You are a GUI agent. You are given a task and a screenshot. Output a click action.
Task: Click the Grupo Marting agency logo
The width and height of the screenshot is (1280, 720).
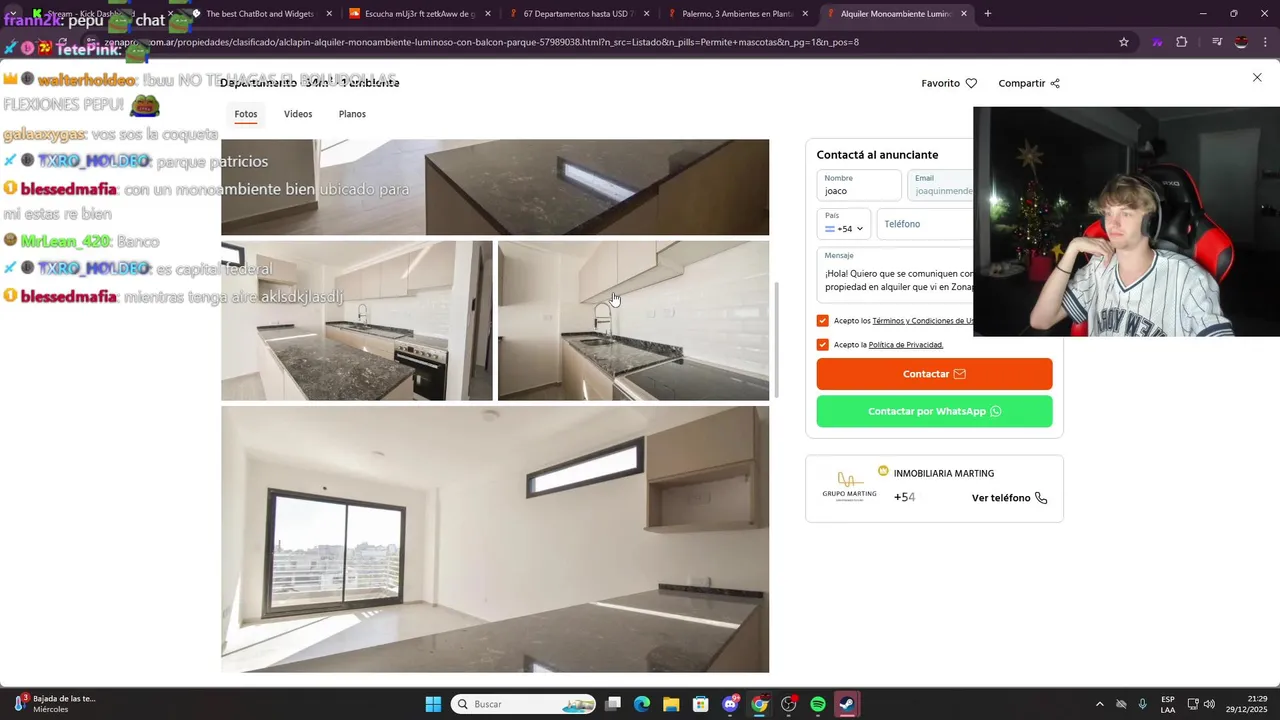click(x=849, y=488)
